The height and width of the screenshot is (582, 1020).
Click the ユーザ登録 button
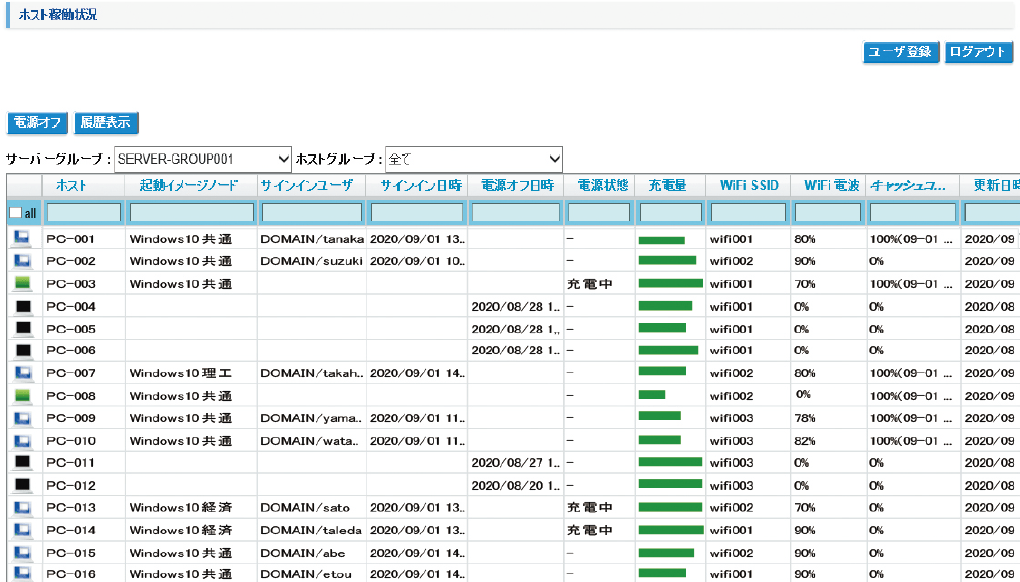point(901,52)
